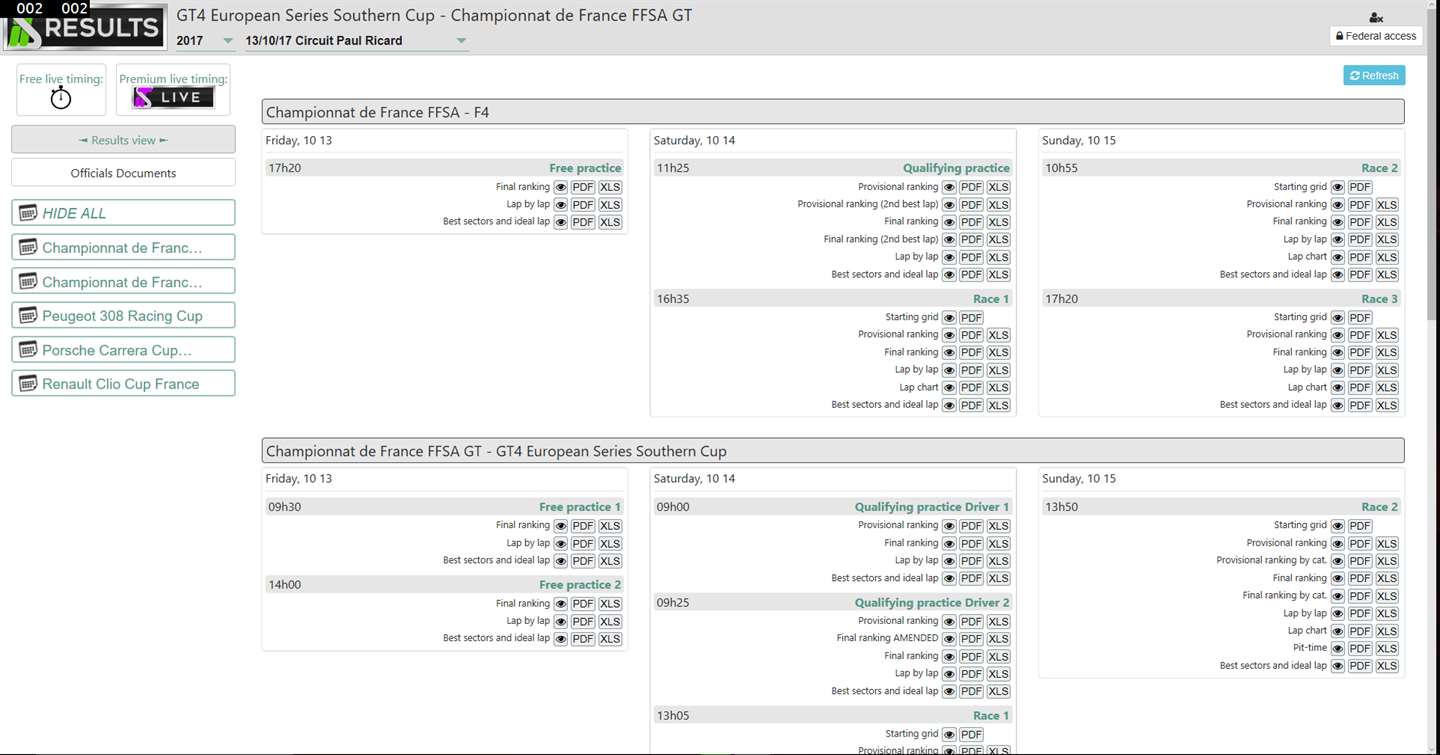View Qualifying practice Driver 1 Best sectors eye icon
The width and height of the screenshot is (1440, 755).
pyautogui.click(x=949, y=578)
